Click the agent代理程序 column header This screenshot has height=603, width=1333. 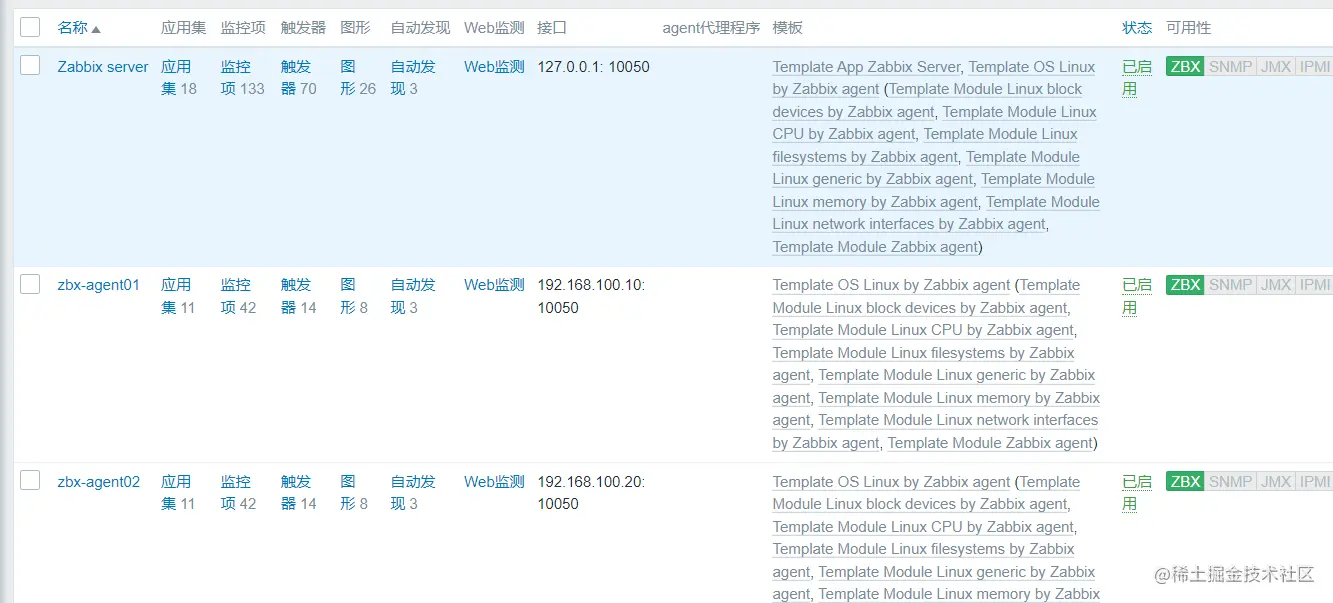click(711, 28)
